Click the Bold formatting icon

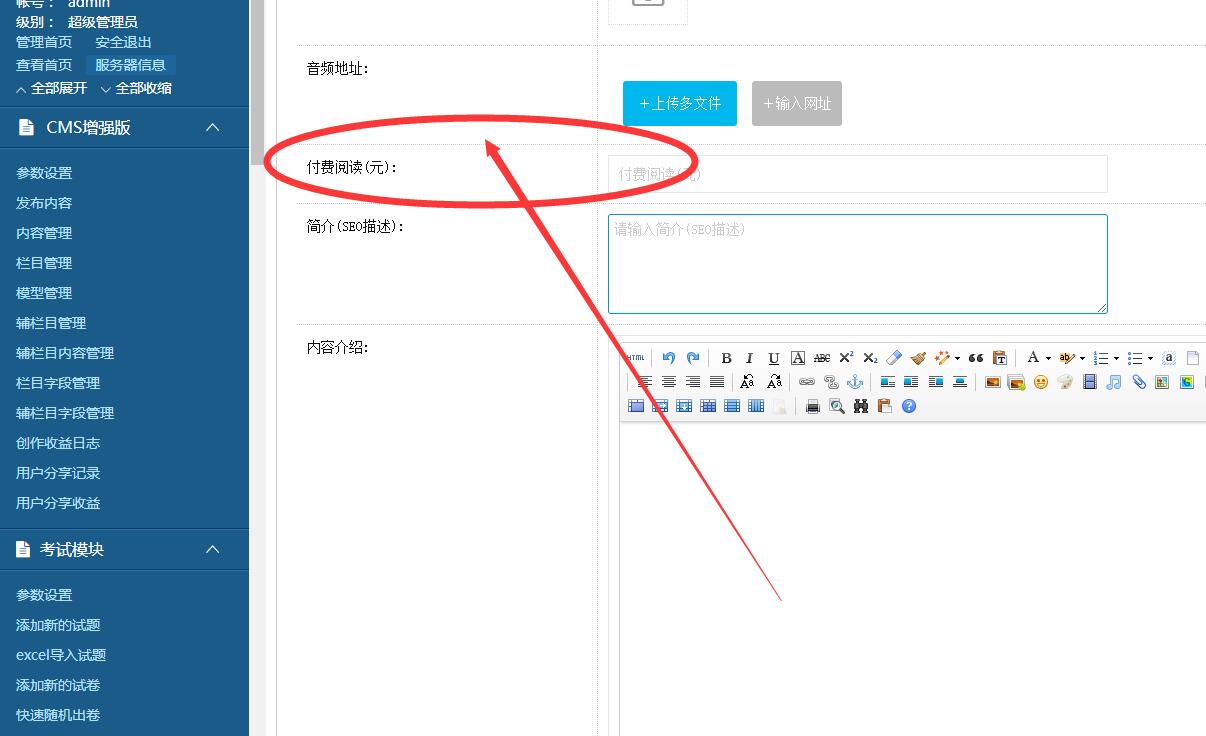[x=726, y=358]
